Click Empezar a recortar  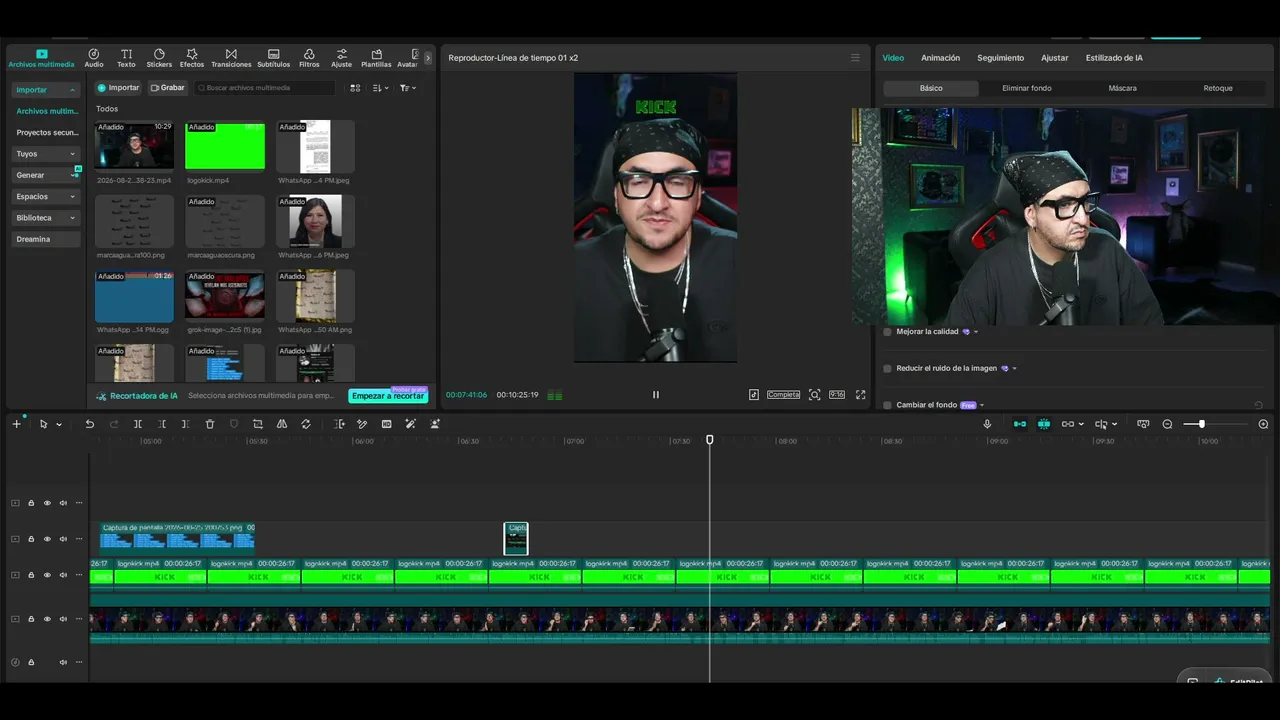388,396
